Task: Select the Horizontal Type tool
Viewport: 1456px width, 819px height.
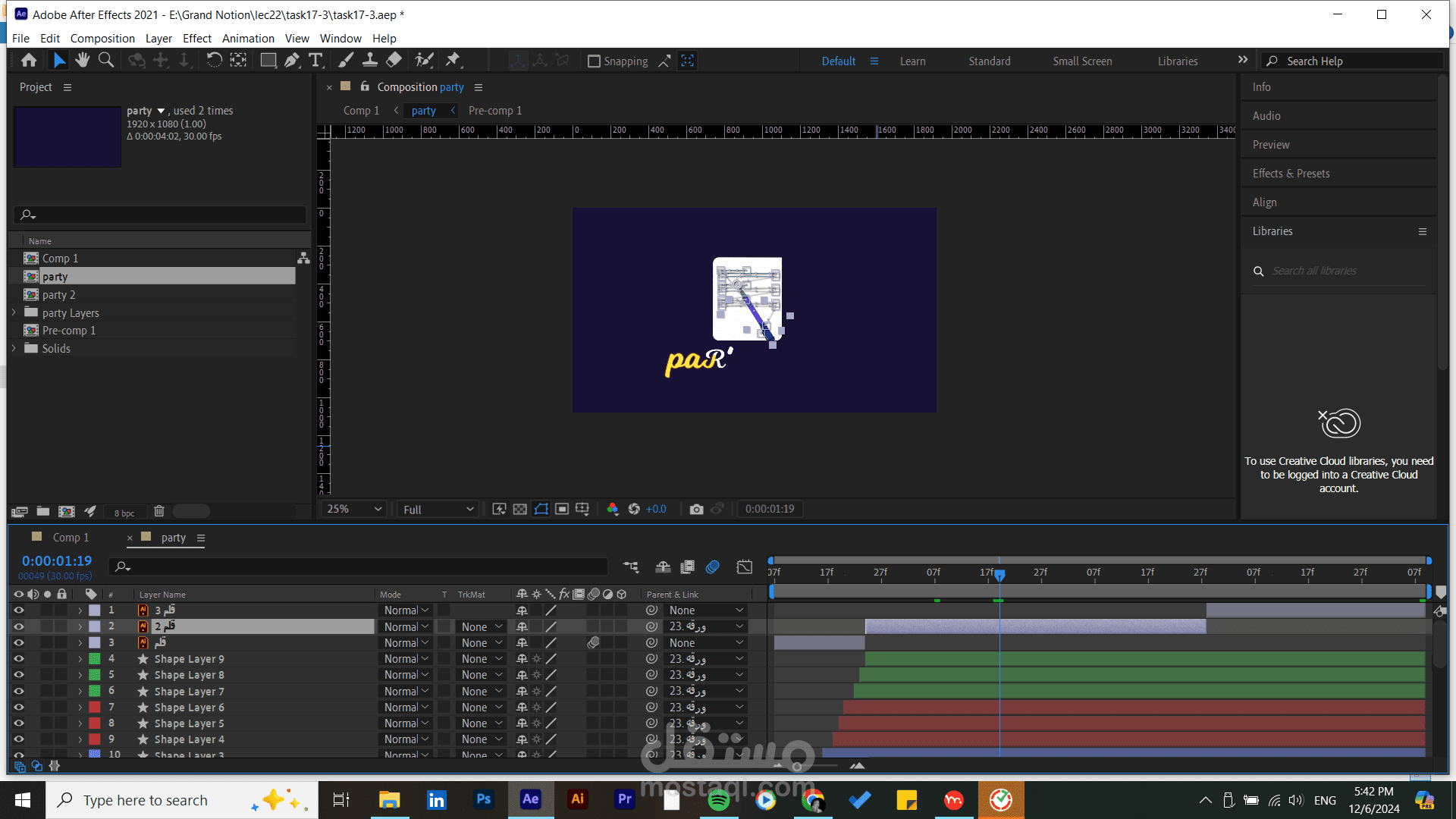Action: pos(316,61)
